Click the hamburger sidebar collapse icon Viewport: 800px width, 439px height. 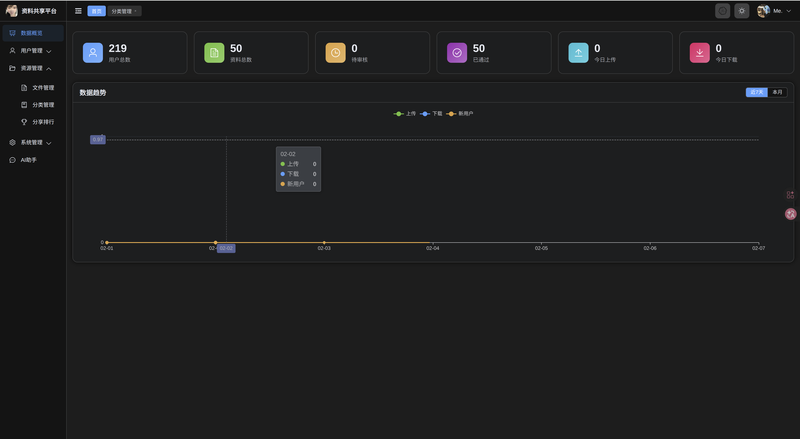(79, 11)
